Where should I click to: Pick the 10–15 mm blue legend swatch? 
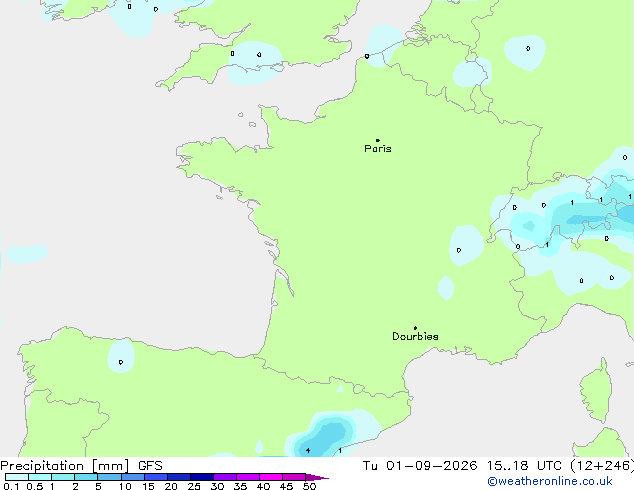[x=132, y=477]
